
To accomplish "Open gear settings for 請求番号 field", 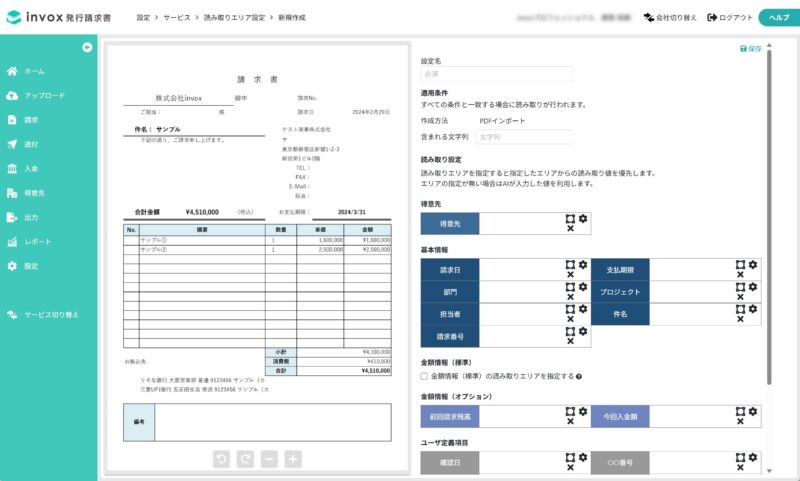I will (x=583, y=331).
